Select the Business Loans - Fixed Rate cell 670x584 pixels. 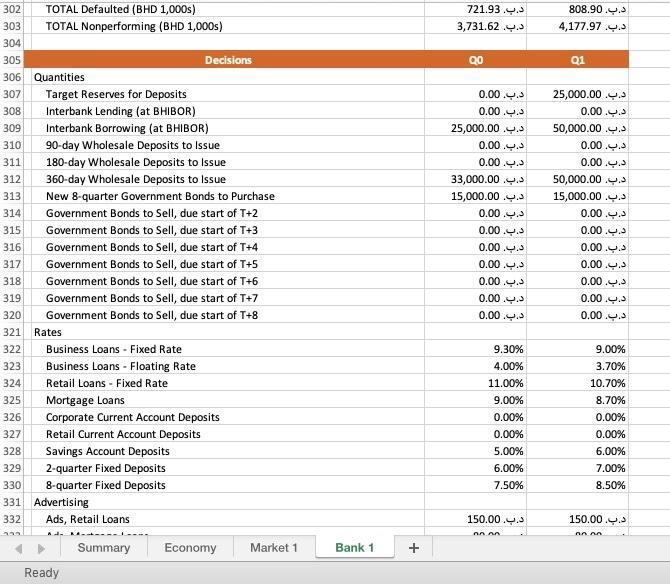(228, 349)
